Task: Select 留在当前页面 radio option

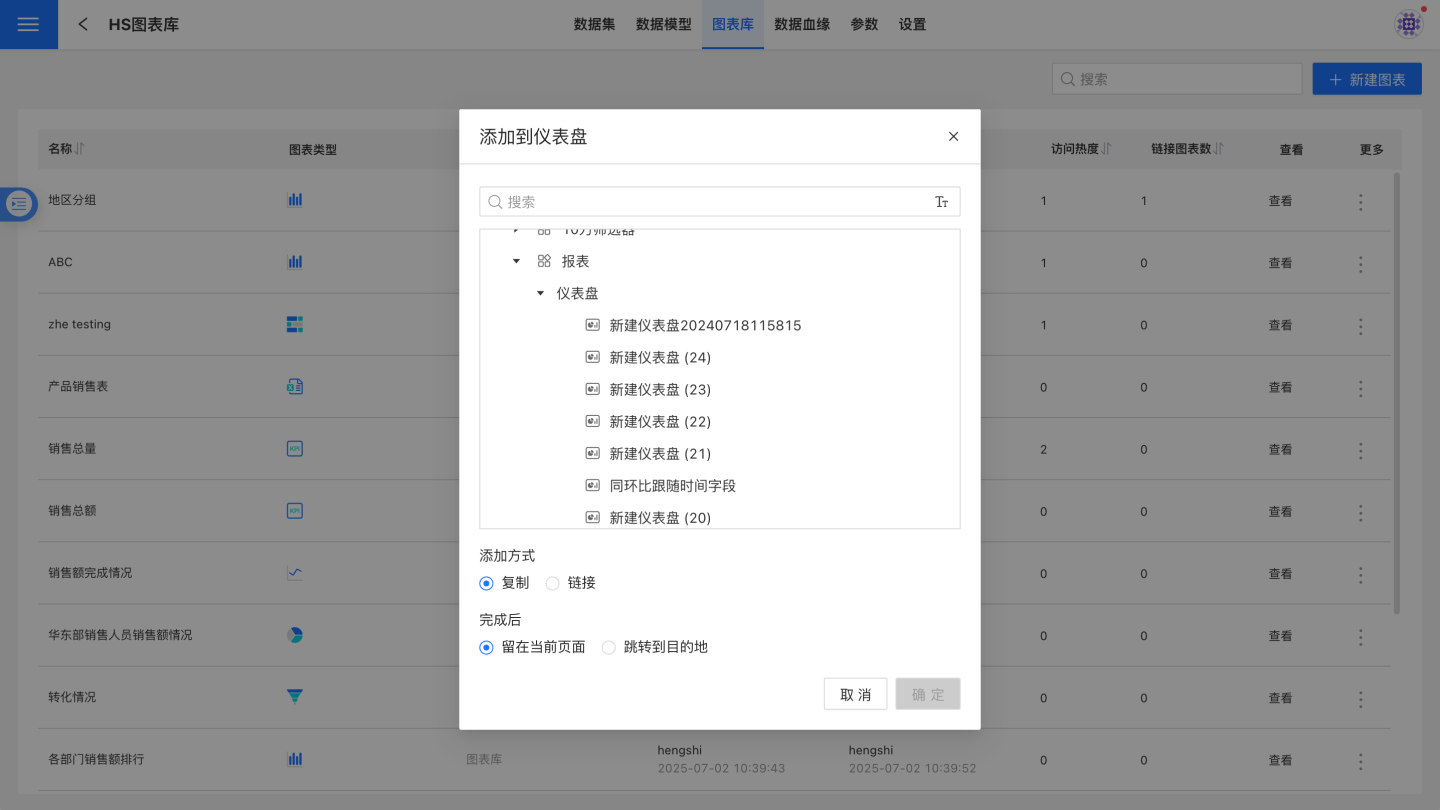Action: click(x=487, y=647)
